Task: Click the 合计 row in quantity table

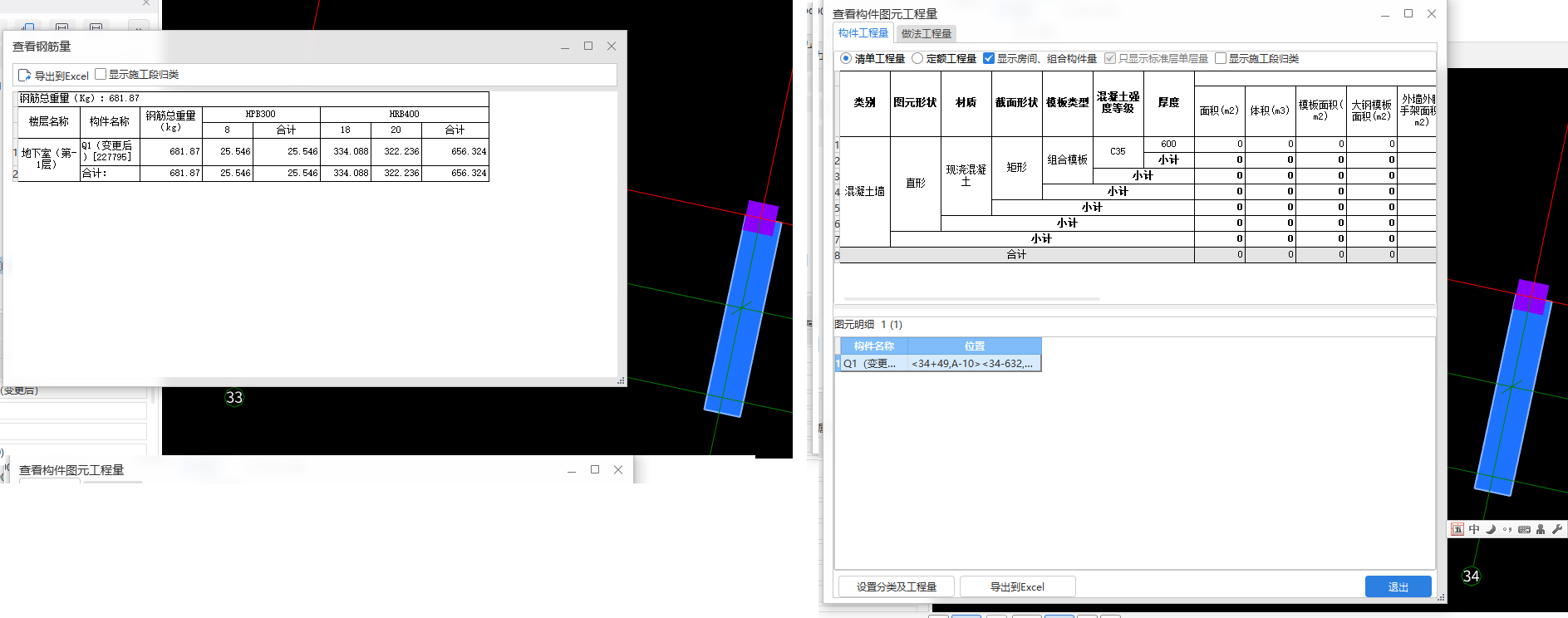Action: 1137,255
